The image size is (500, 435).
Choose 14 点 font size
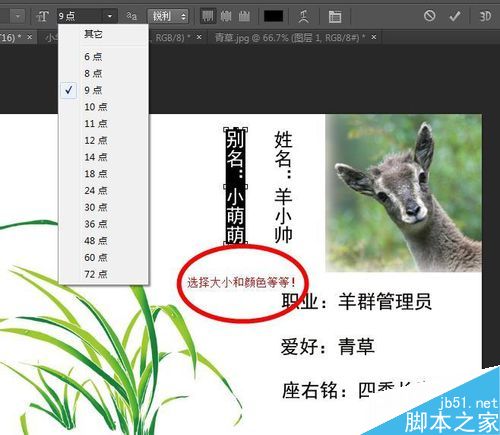coord(103,157)
